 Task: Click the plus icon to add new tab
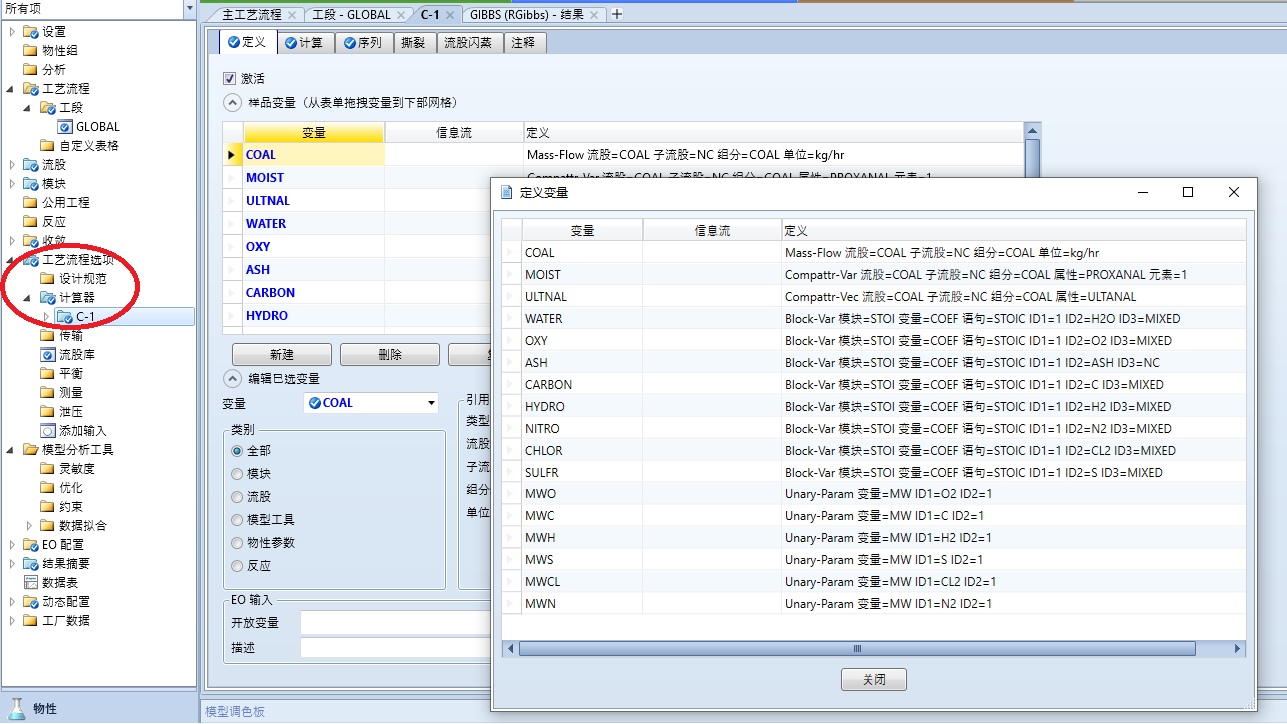point(617,14)
